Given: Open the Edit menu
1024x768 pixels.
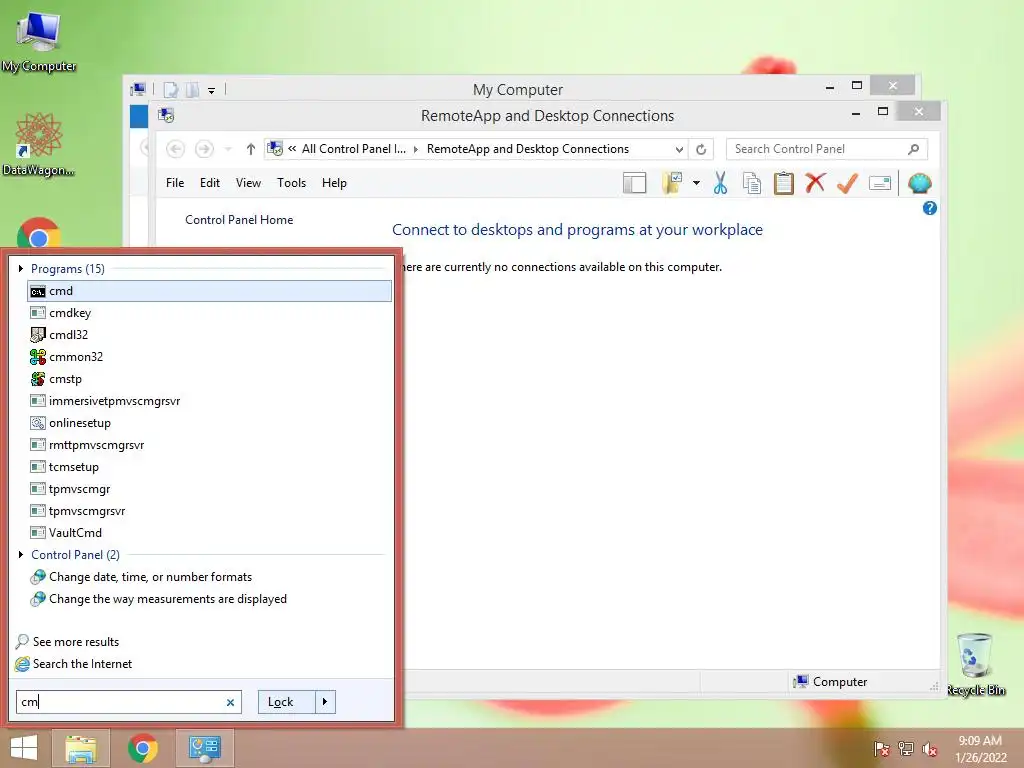Looking at the screenshot, I should (210, 183).
